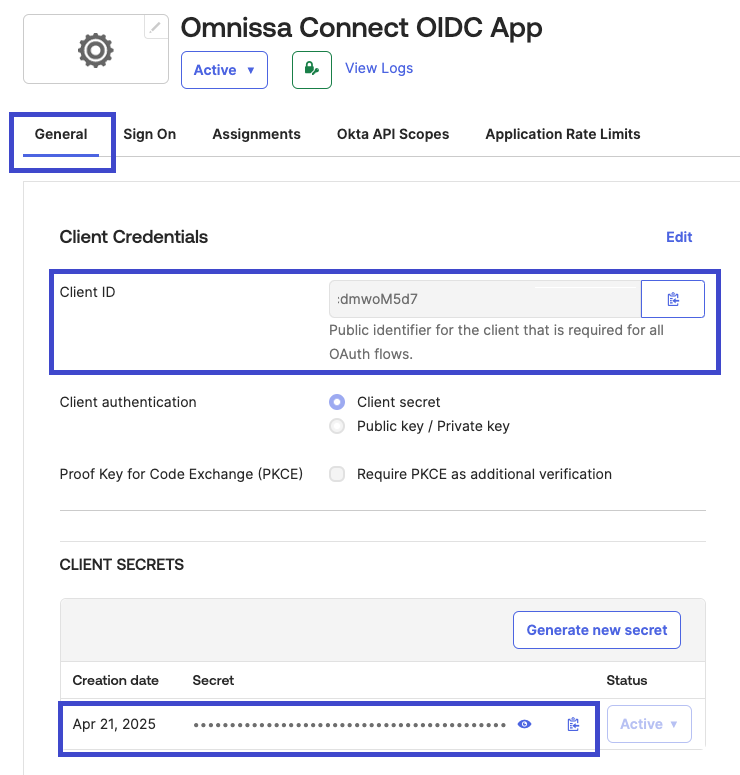
Task: Click Generate new secret button
Action: pos(597,630)
